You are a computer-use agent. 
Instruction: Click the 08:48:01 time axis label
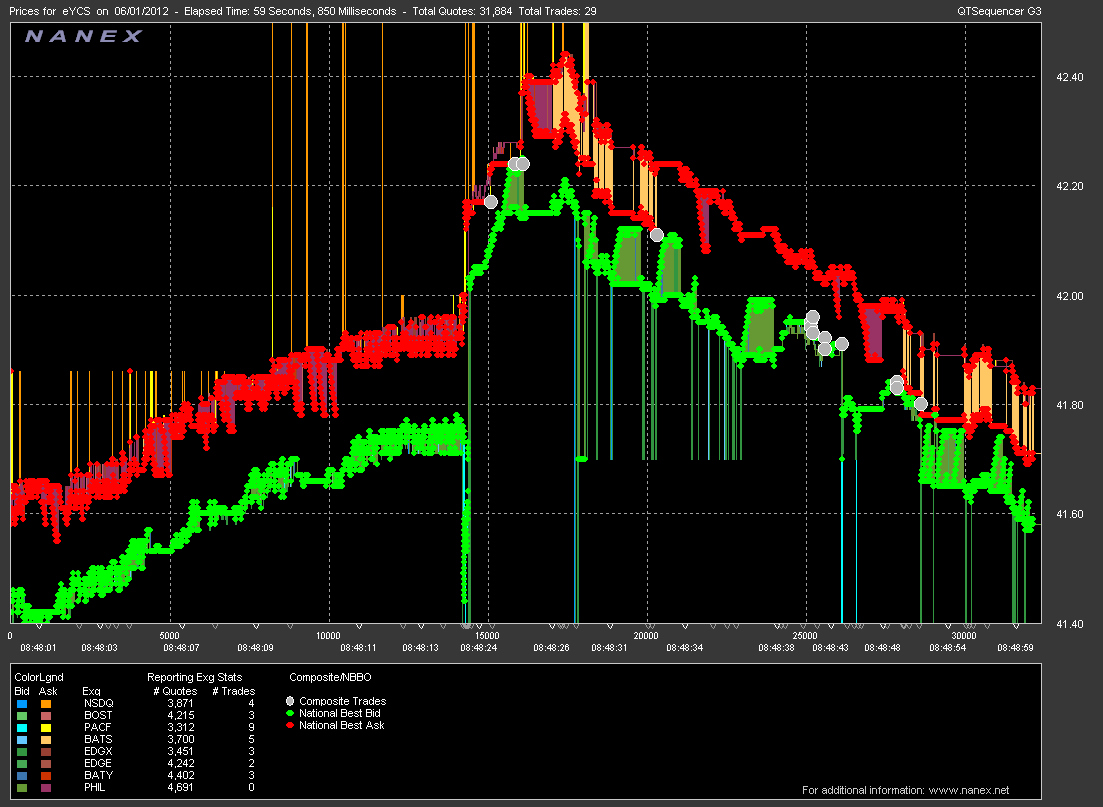click(38, 647)
